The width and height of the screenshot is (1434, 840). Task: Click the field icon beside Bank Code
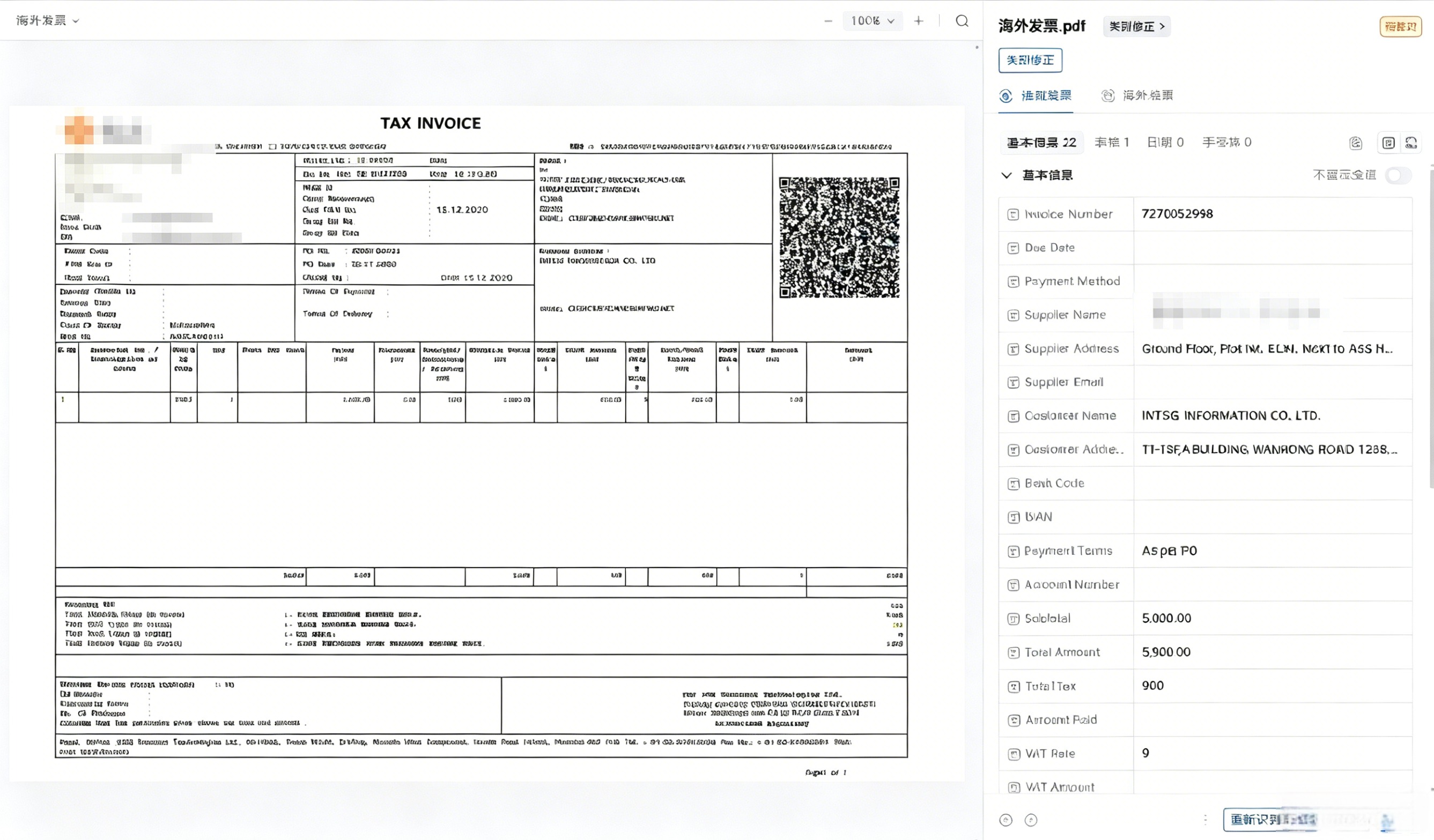[1013, 484]
